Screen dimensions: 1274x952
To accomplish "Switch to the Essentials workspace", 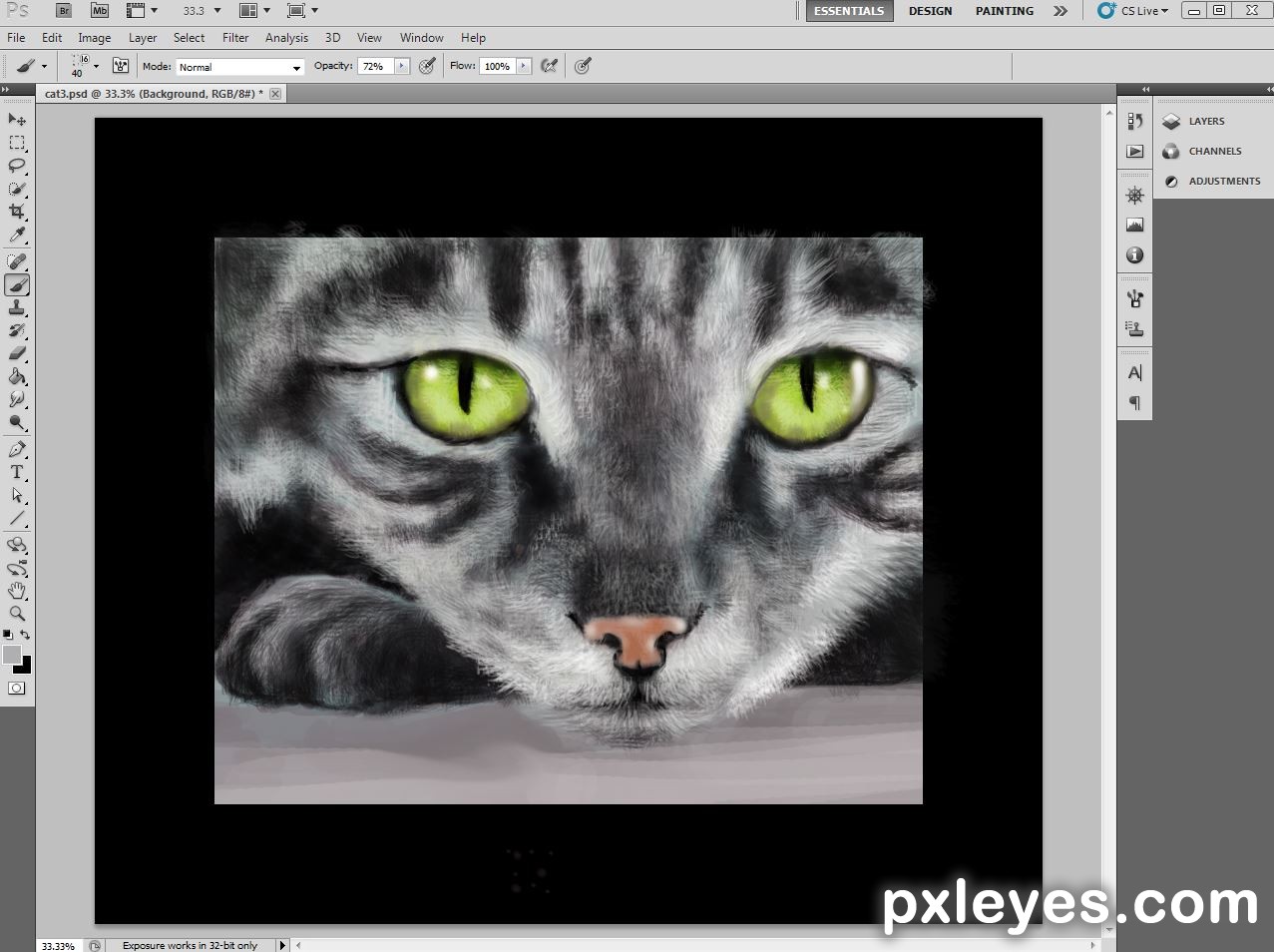I will tap(849, 11).
